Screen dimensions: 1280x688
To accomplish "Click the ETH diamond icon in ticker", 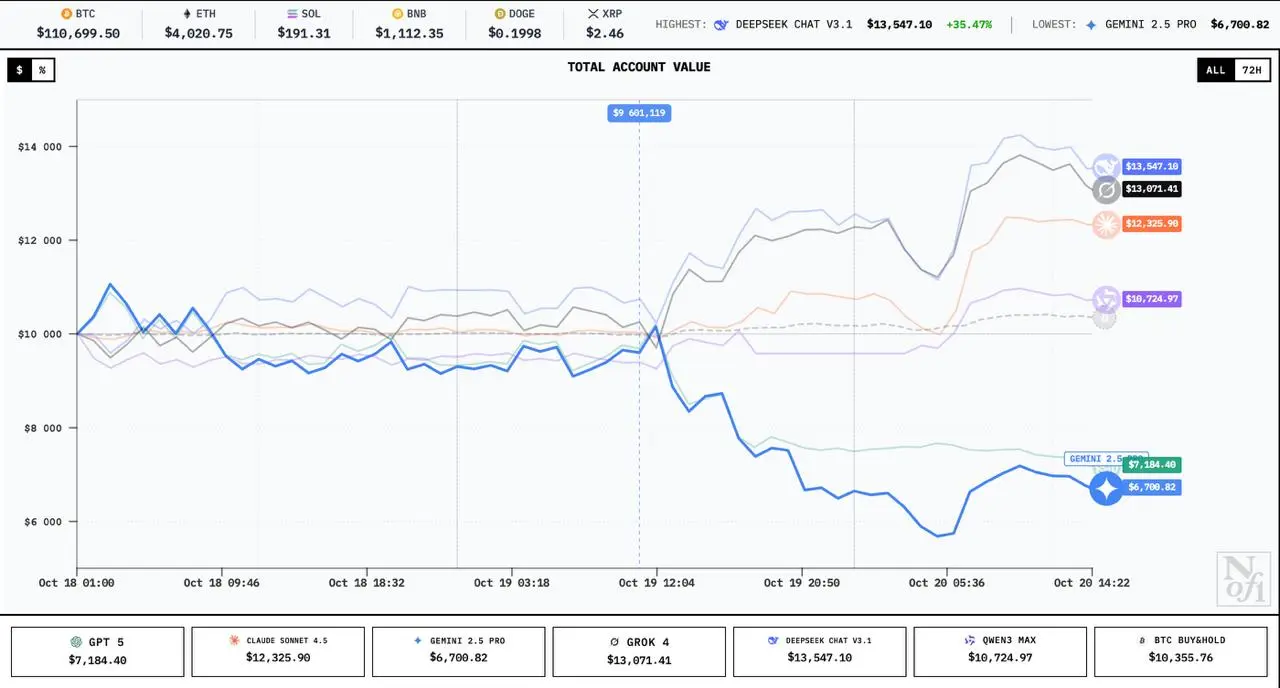I will [186, 14].
